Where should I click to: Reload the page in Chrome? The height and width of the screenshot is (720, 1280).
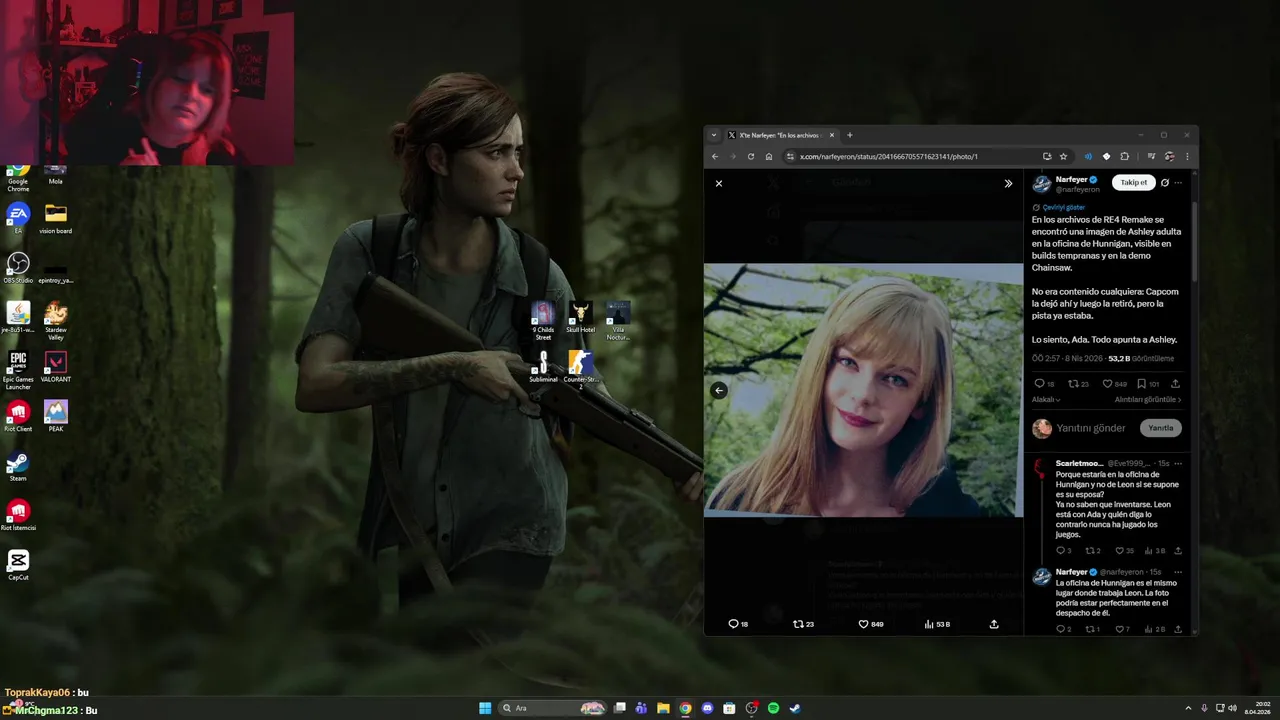pos(751,156)
